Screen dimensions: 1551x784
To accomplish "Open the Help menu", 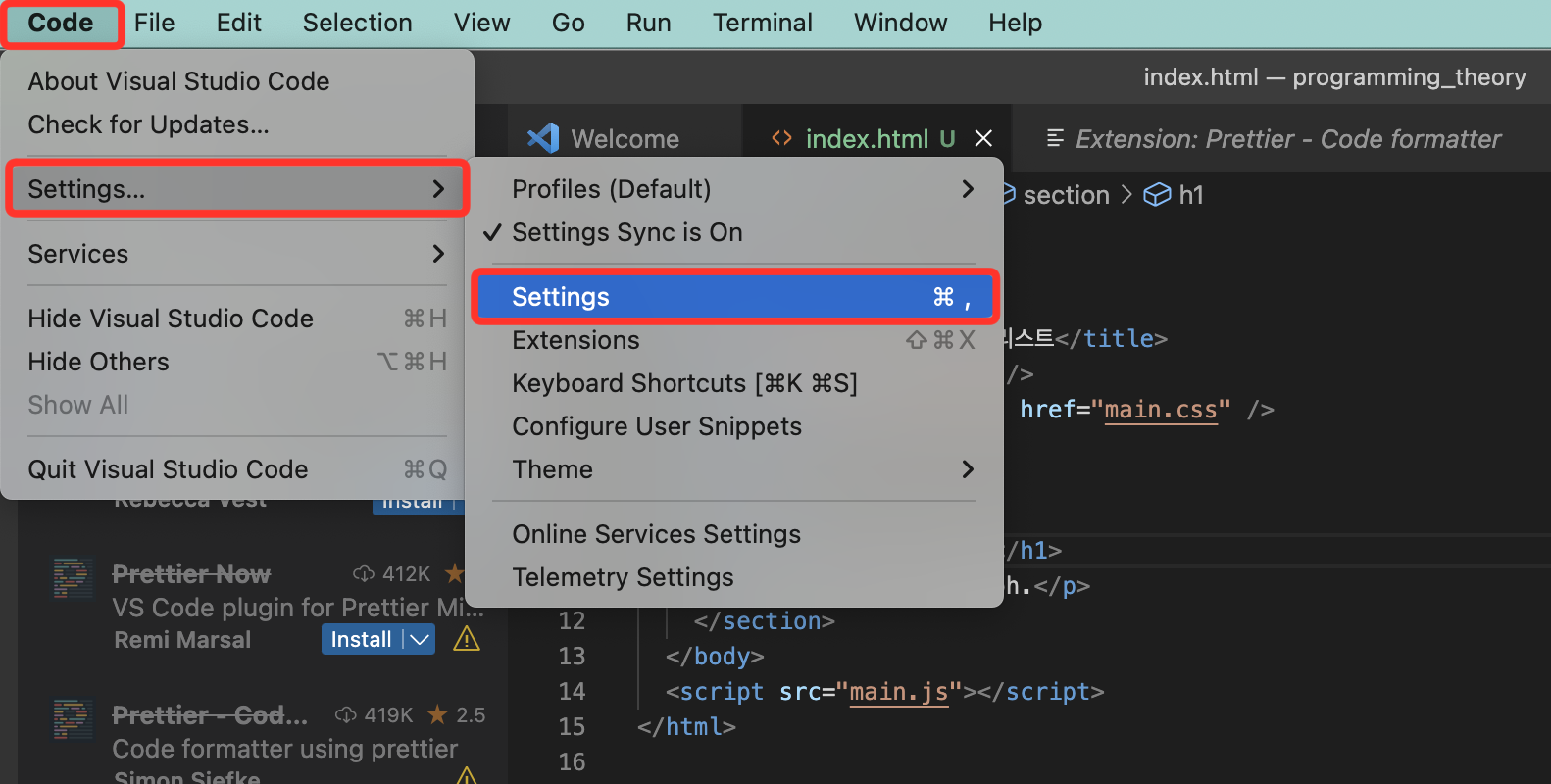I will (1015, 23).
